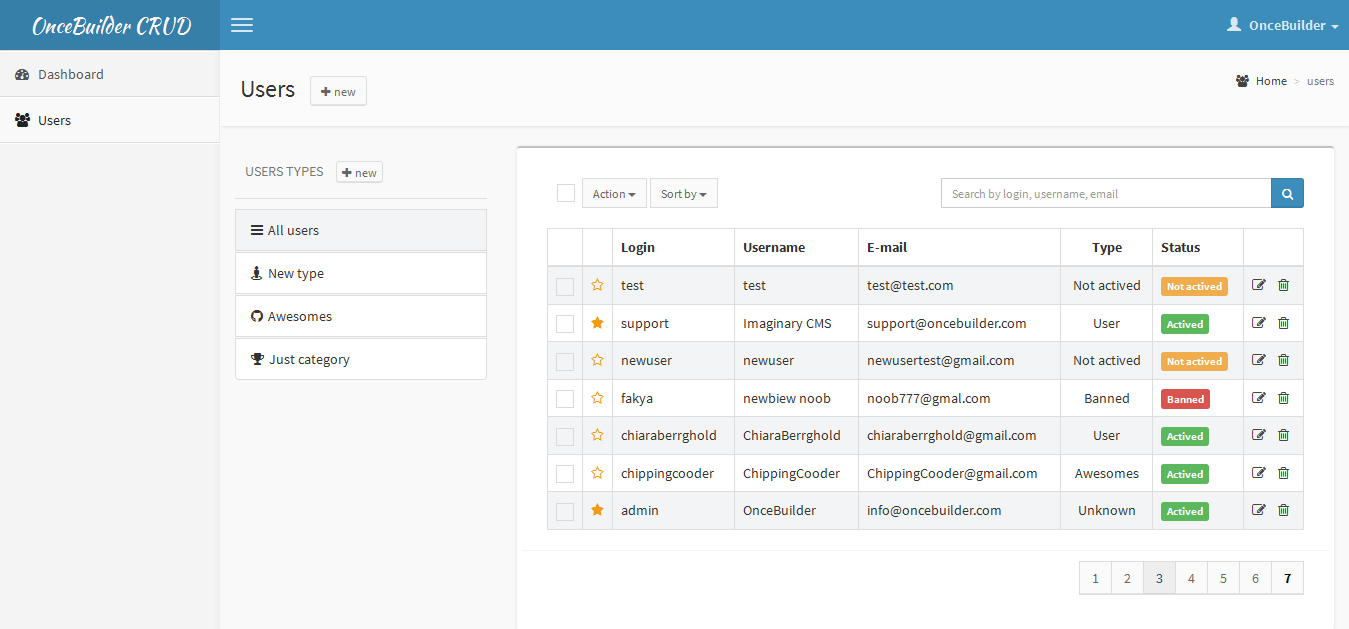Open Dashboard in the sidebar

click(x=110, y=74)
